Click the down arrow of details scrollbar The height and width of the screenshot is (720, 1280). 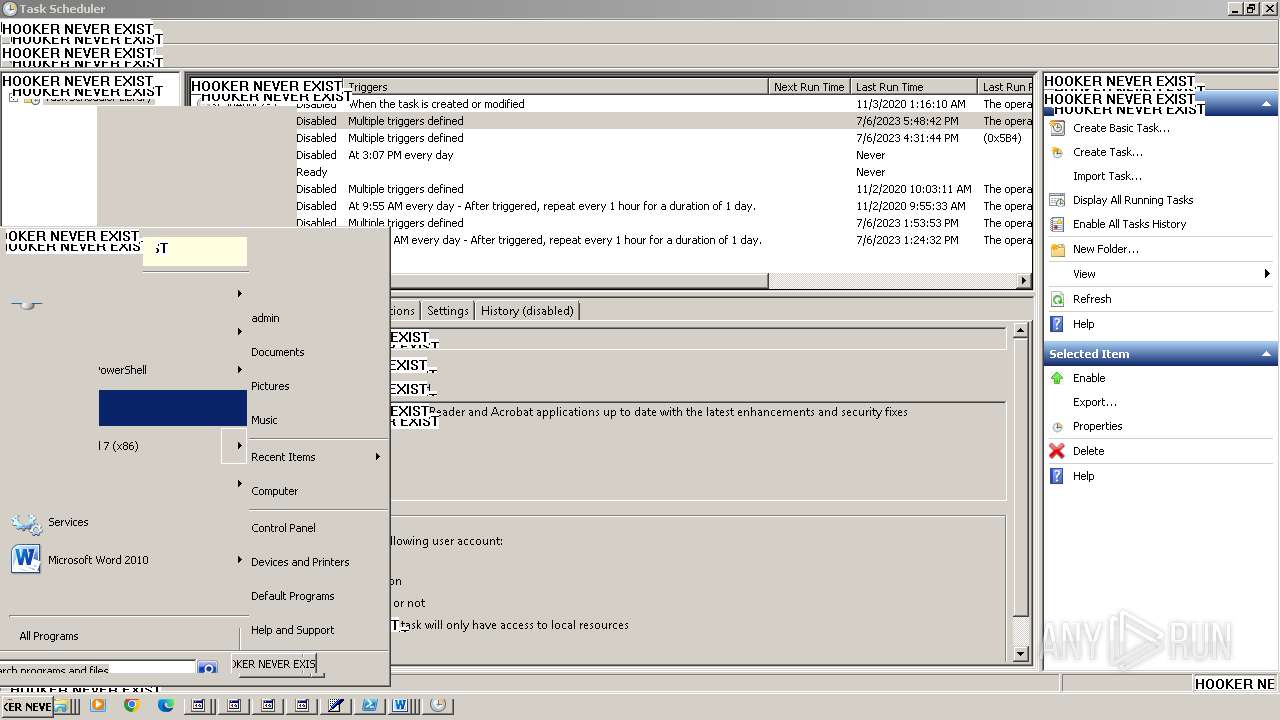[1020, 654]
